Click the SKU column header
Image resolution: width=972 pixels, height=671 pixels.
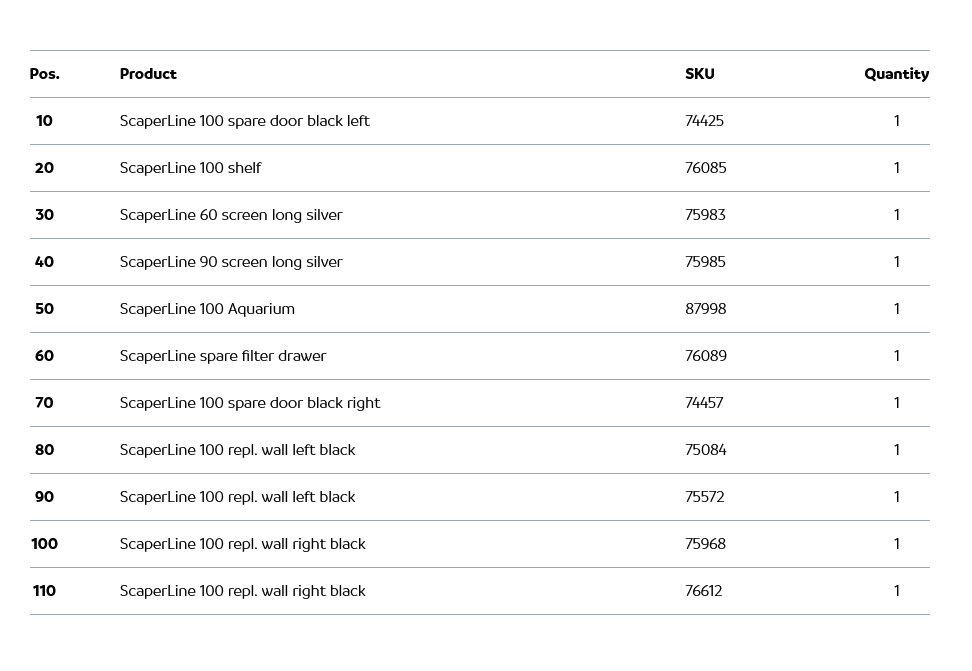[700, 74]
